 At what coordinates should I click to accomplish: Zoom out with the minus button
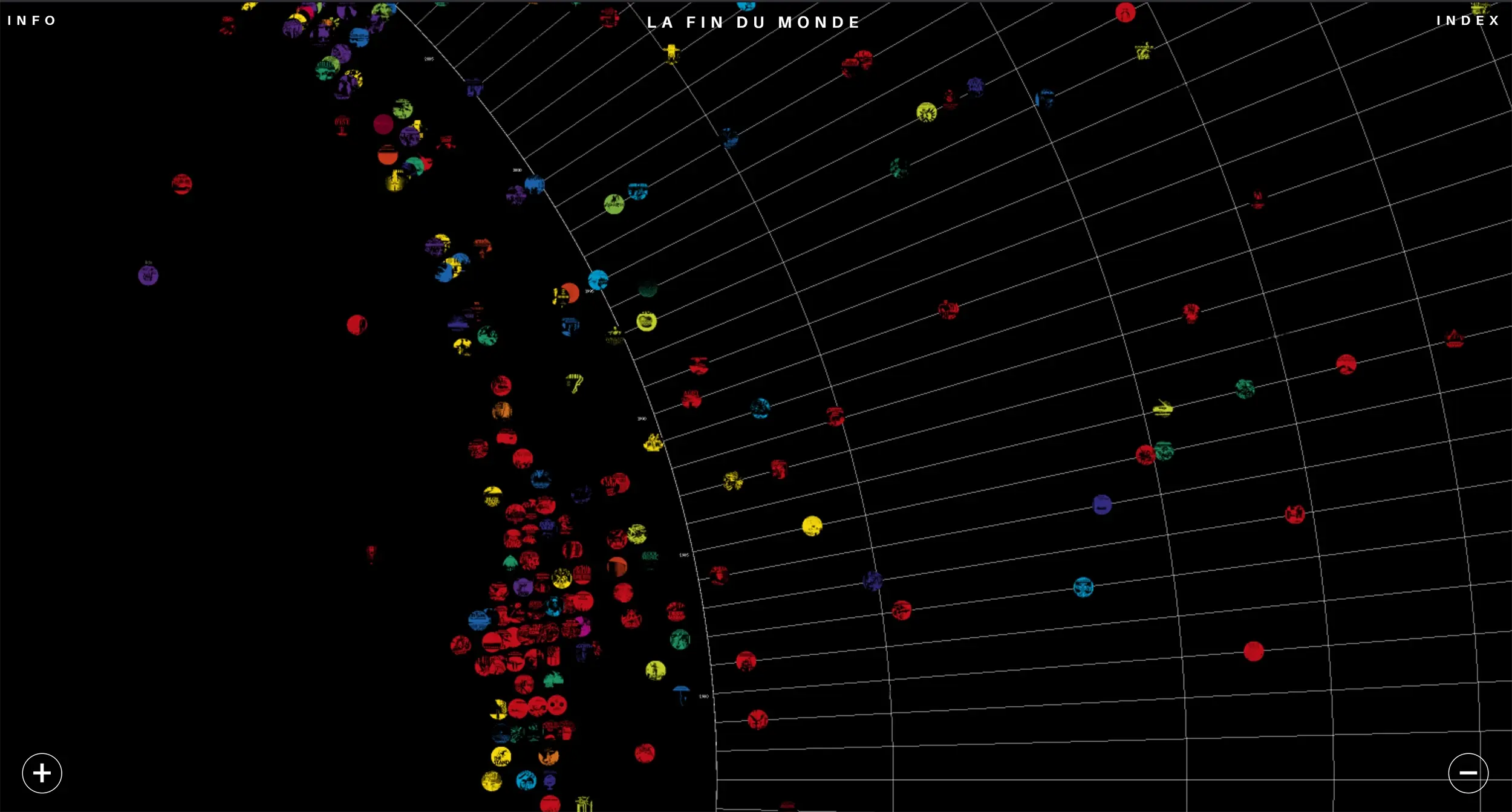click(x=1468, y=773)
